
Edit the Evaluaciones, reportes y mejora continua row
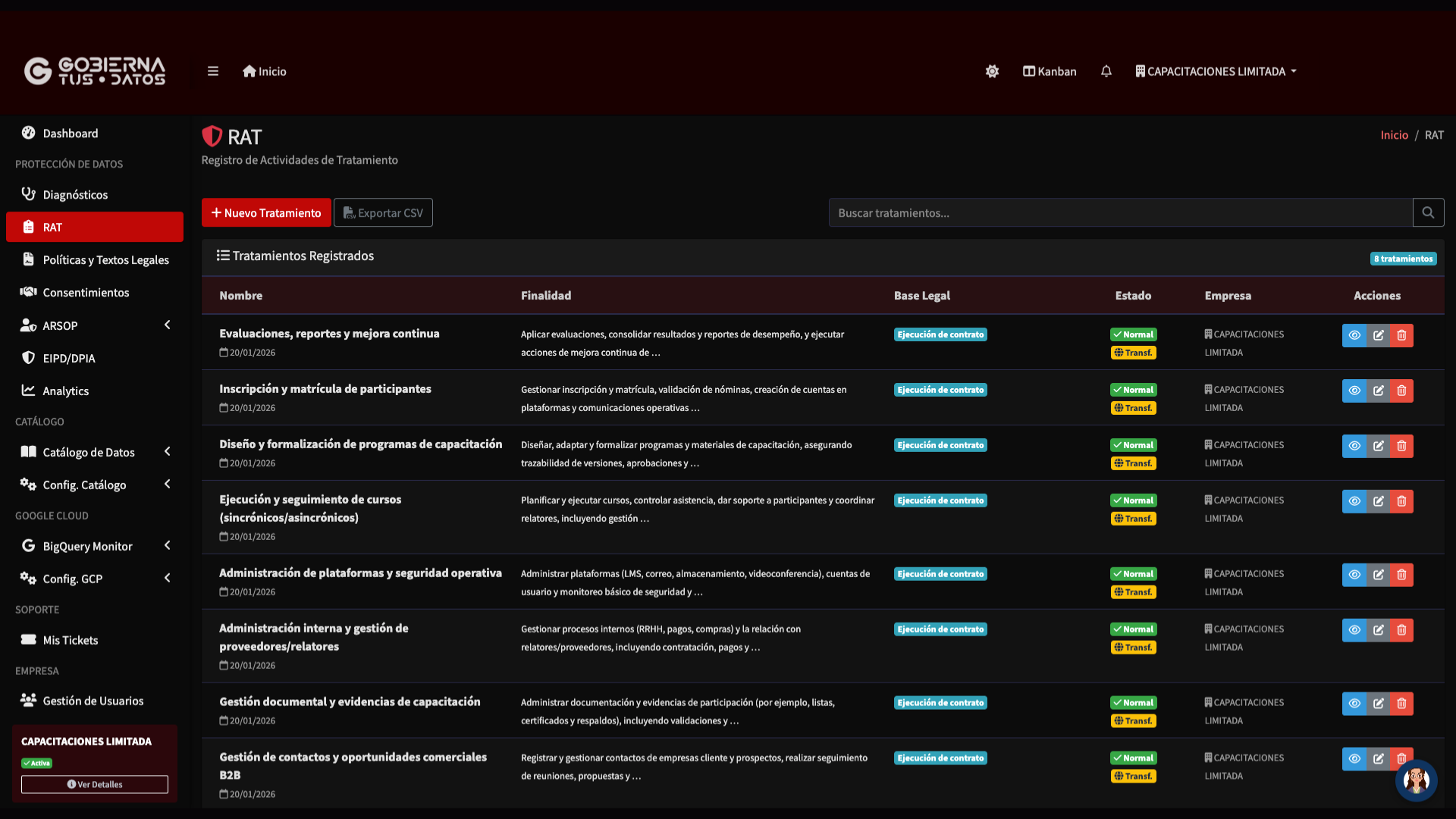click(1379, 335)
